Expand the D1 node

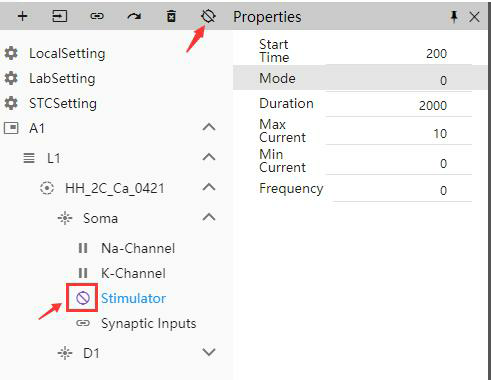[209, 352]
